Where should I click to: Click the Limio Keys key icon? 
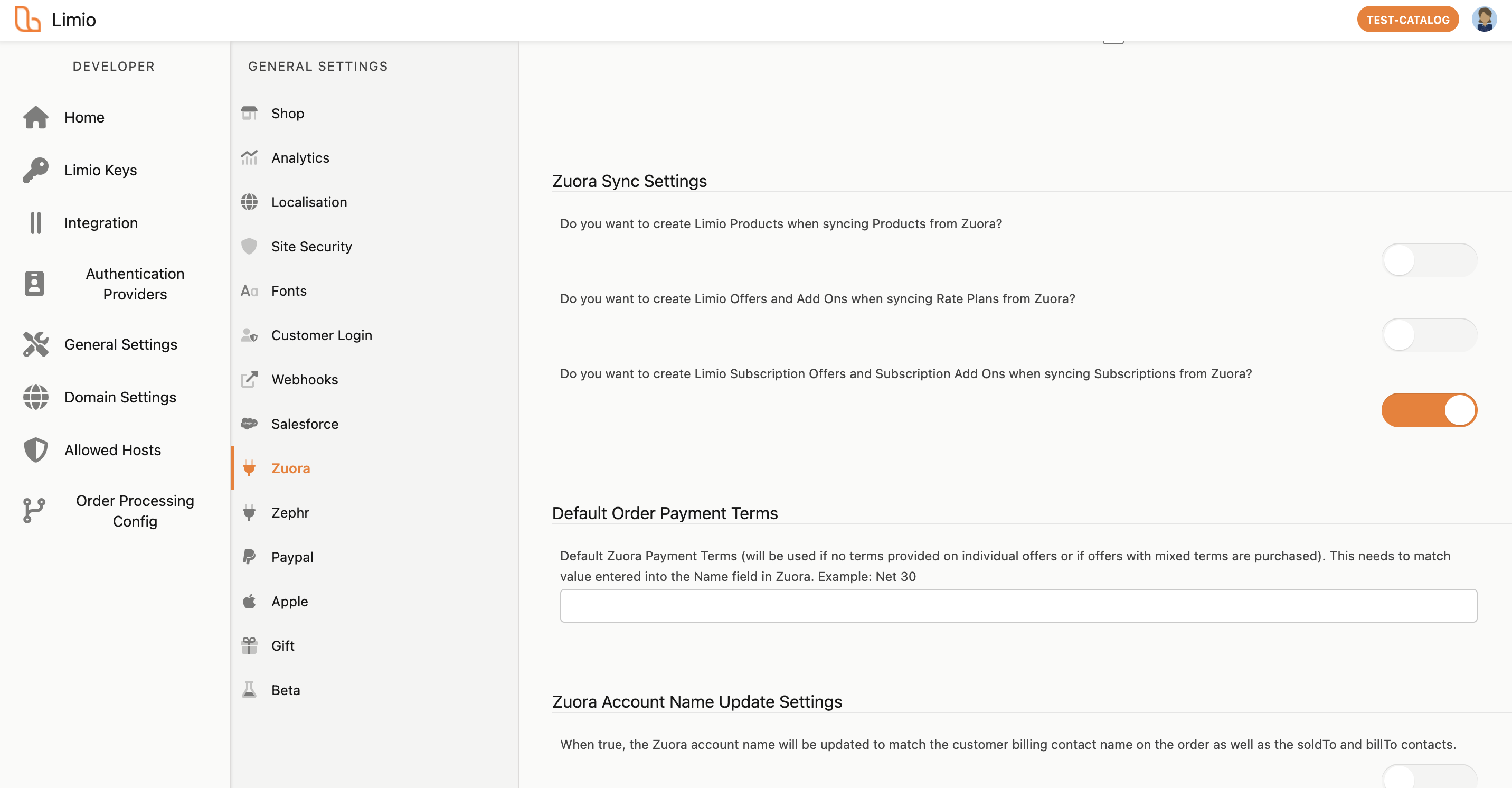36,170
